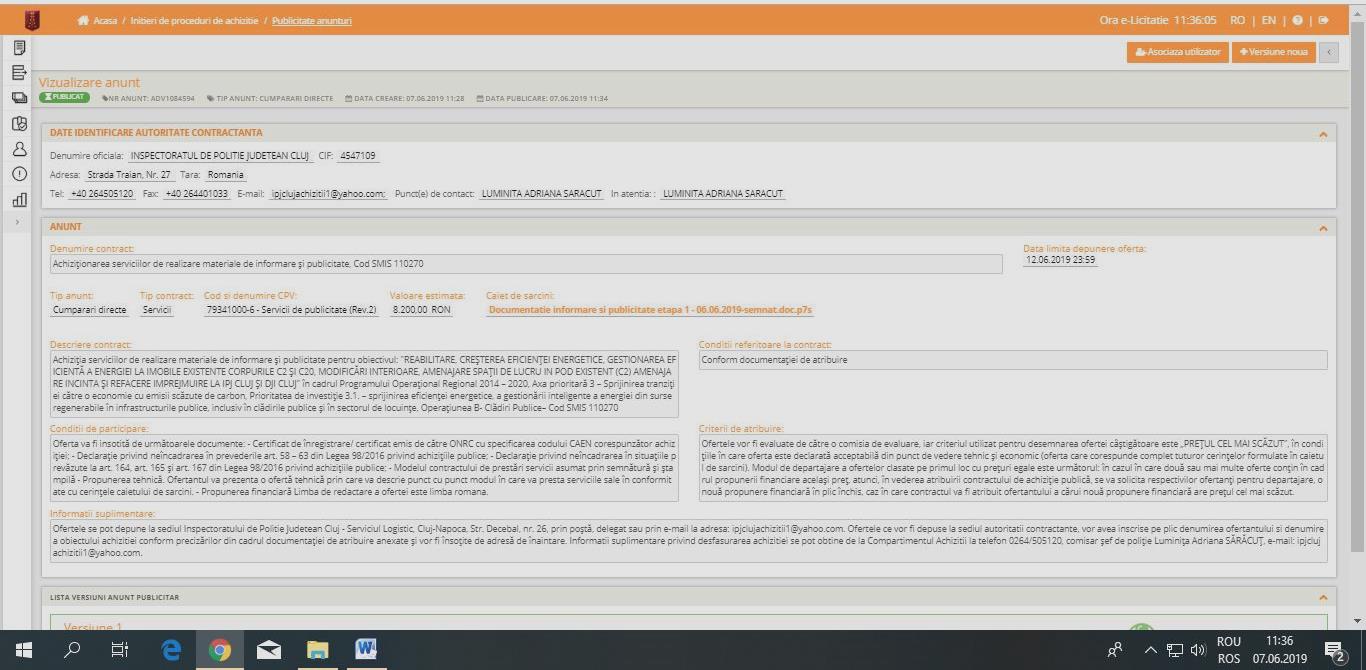The width and height of the screenshot is (1366, 670).
Task: Open Publicitate anunturi breadcrumb link
Action: [311, 21]
